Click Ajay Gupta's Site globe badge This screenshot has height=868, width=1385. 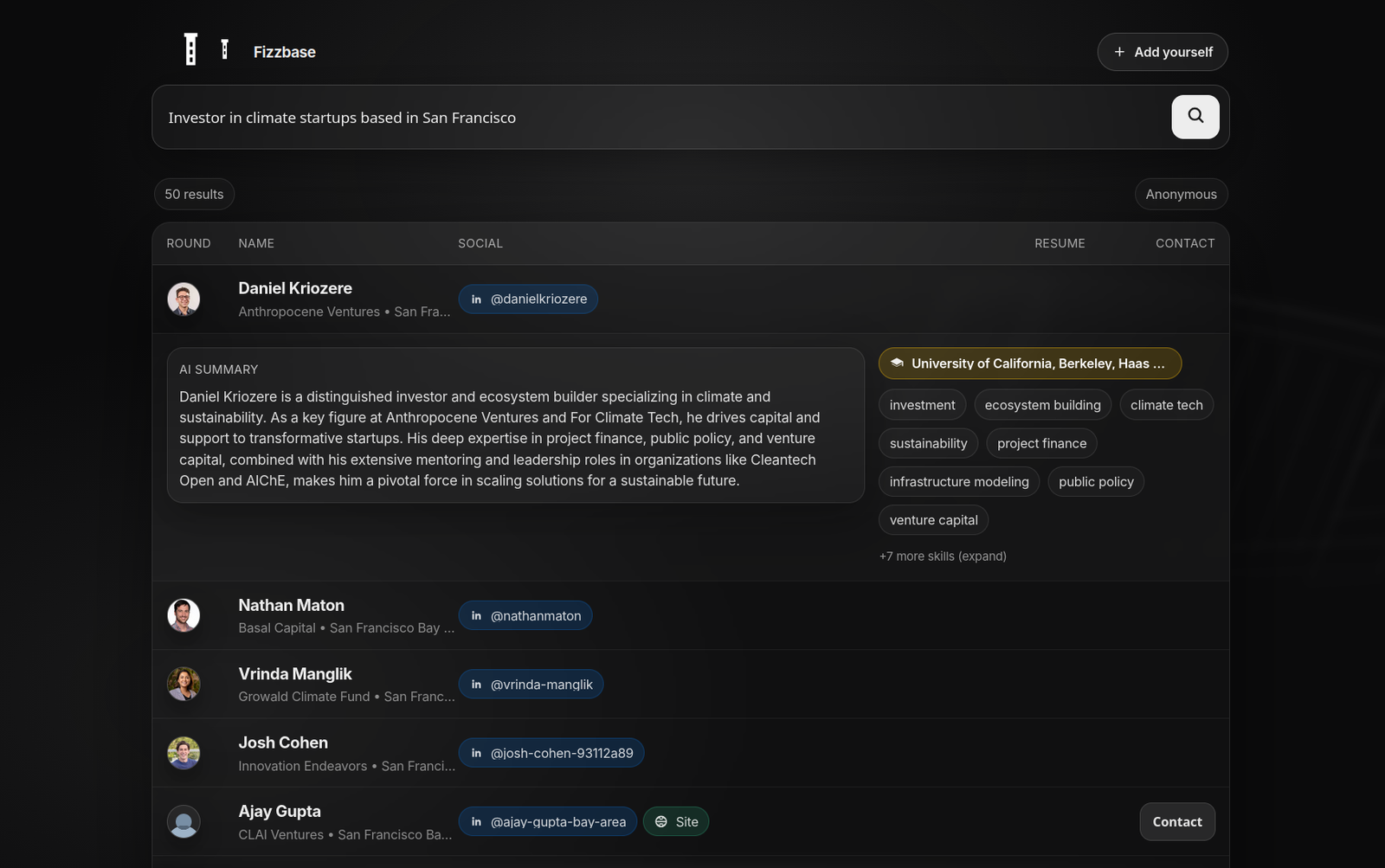pyautogui.click(x=675, y=822)
